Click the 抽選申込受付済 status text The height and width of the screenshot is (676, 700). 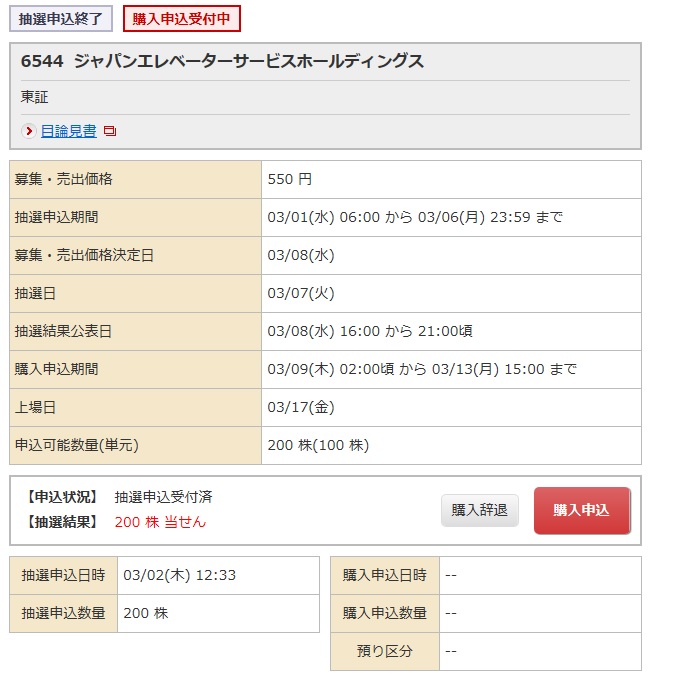pos(163,497)
